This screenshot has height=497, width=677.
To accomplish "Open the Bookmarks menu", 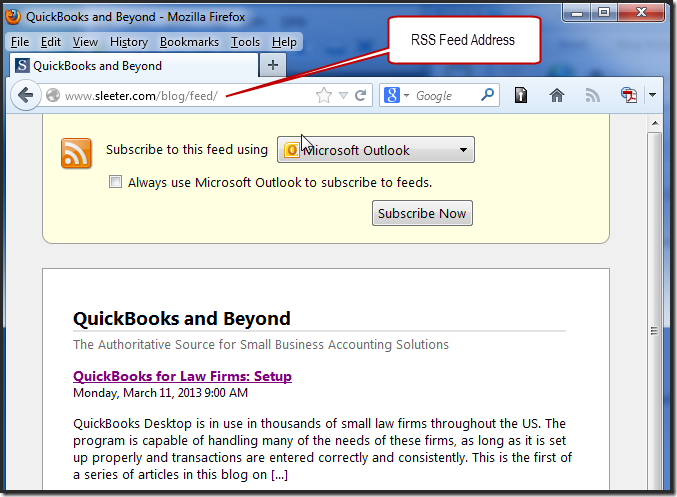I will (189, 42).
